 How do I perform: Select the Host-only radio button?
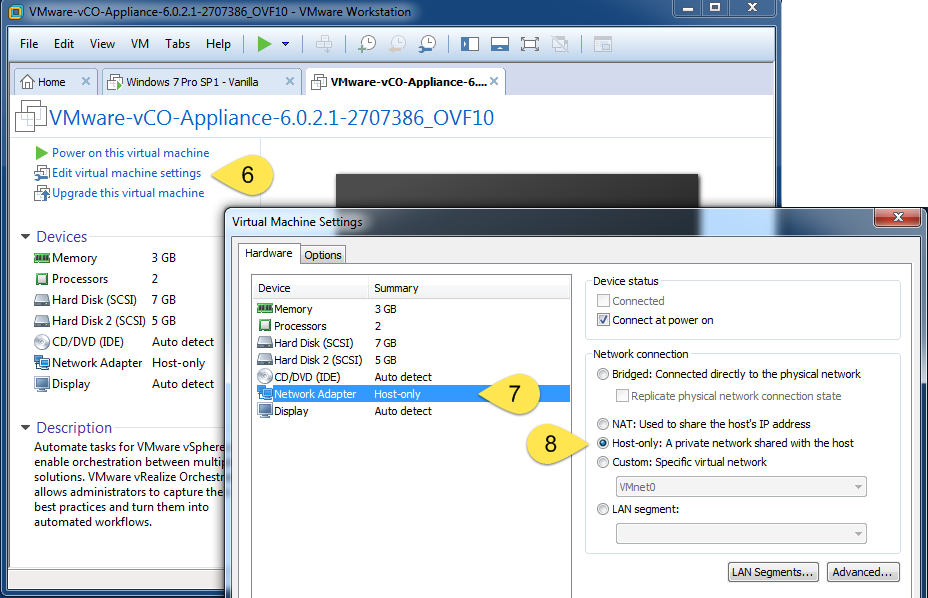[602, 443]
